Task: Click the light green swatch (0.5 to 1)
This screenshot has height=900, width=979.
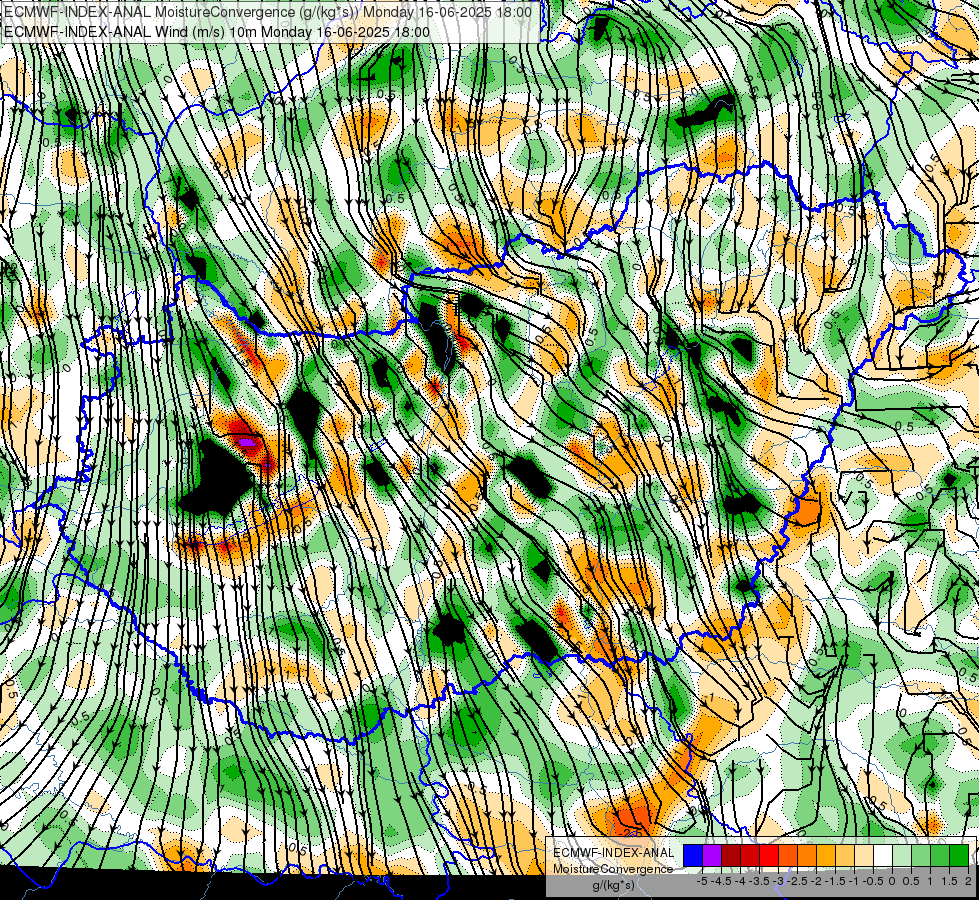Action: [x=921, y=855]
